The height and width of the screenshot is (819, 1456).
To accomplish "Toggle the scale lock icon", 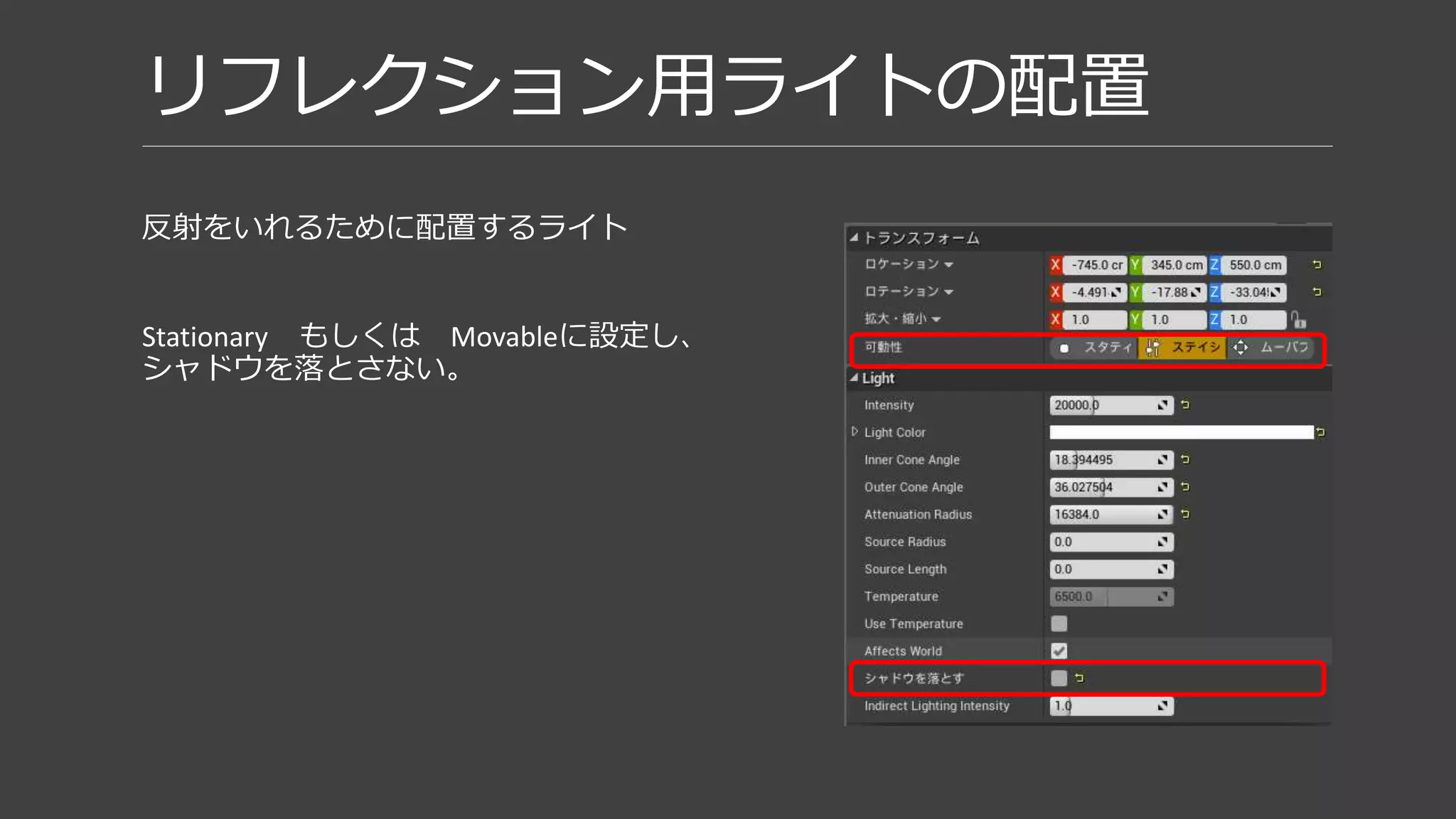I will coord(1298,319).
